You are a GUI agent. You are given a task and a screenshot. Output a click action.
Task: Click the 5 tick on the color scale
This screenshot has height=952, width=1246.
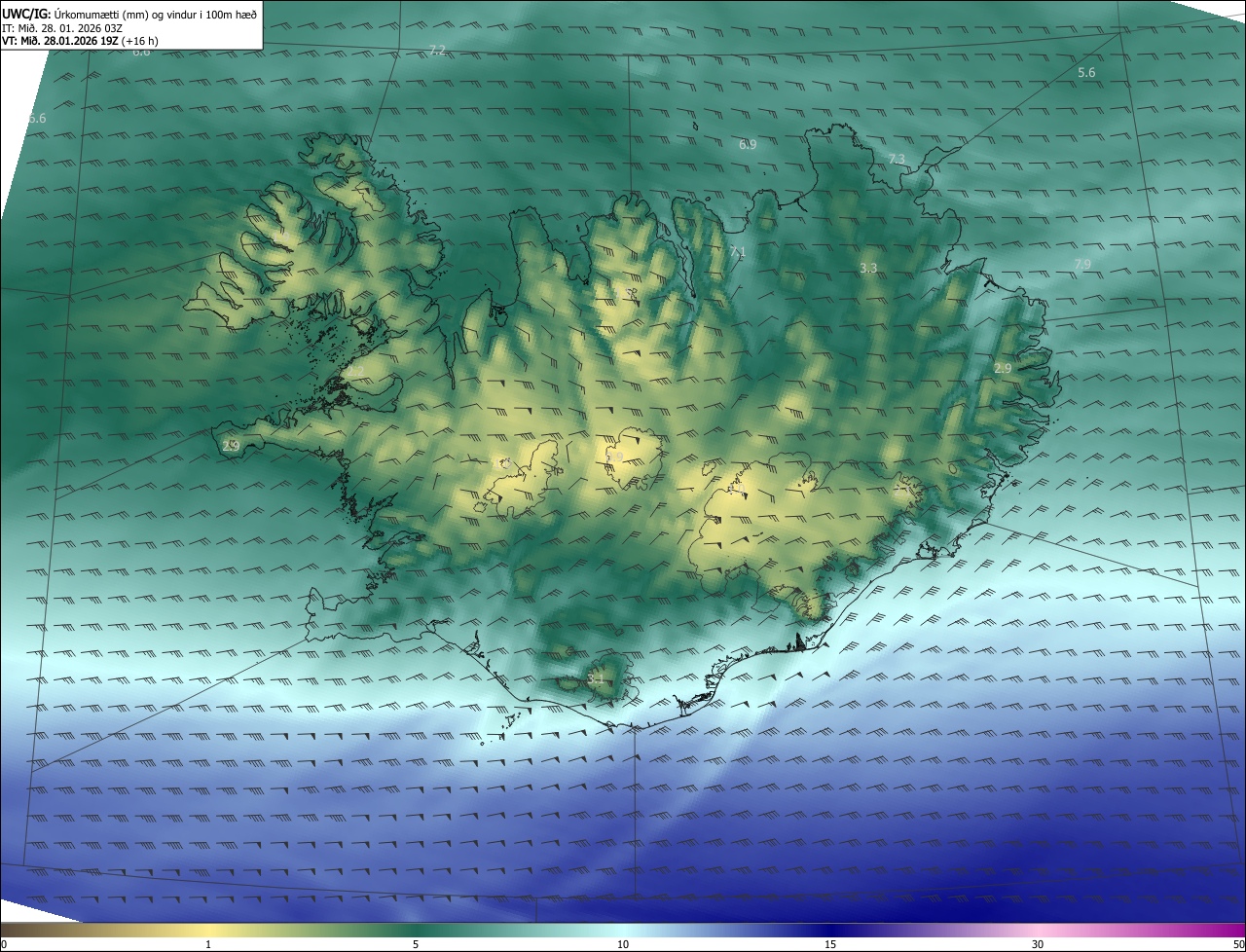tap(416, 944)
